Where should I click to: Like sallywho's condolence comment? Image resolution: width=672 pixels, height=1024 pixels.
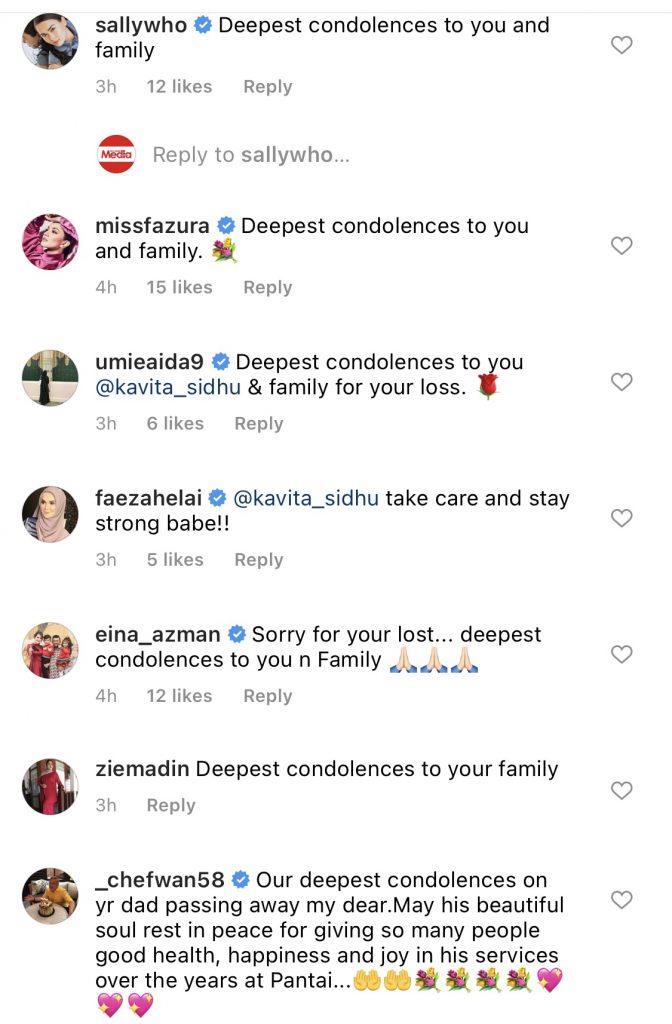(622, 45)
